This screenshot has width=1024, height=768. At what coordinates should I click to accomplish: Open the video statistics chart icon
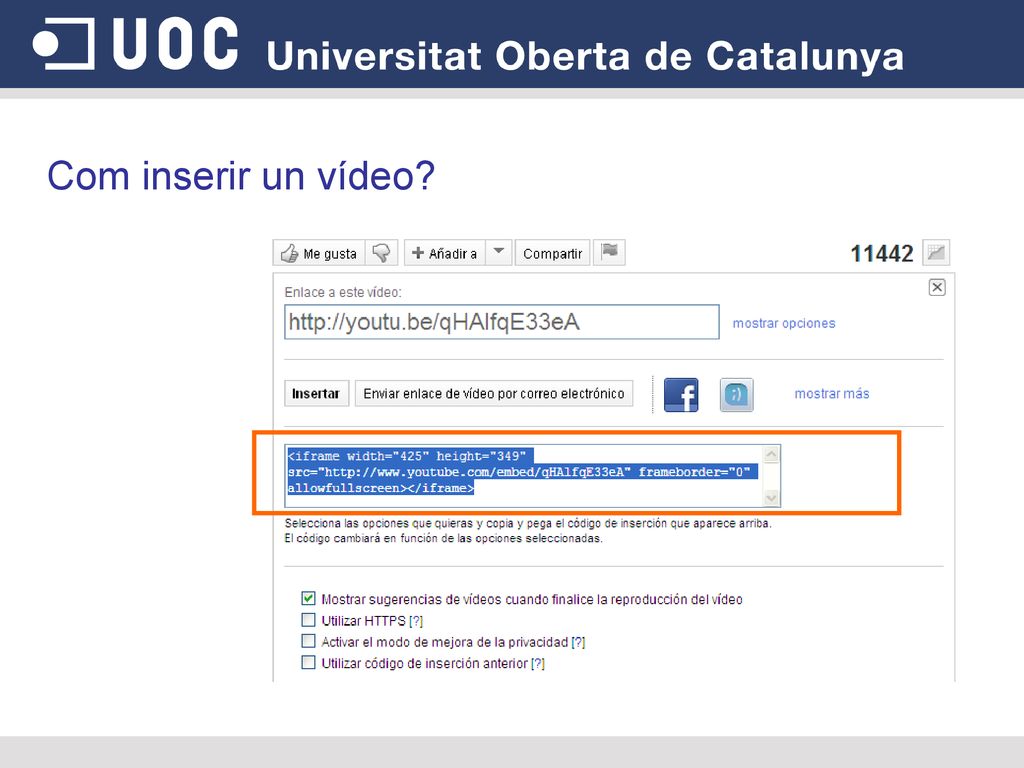pyautogui.click(x=936, y=253)
